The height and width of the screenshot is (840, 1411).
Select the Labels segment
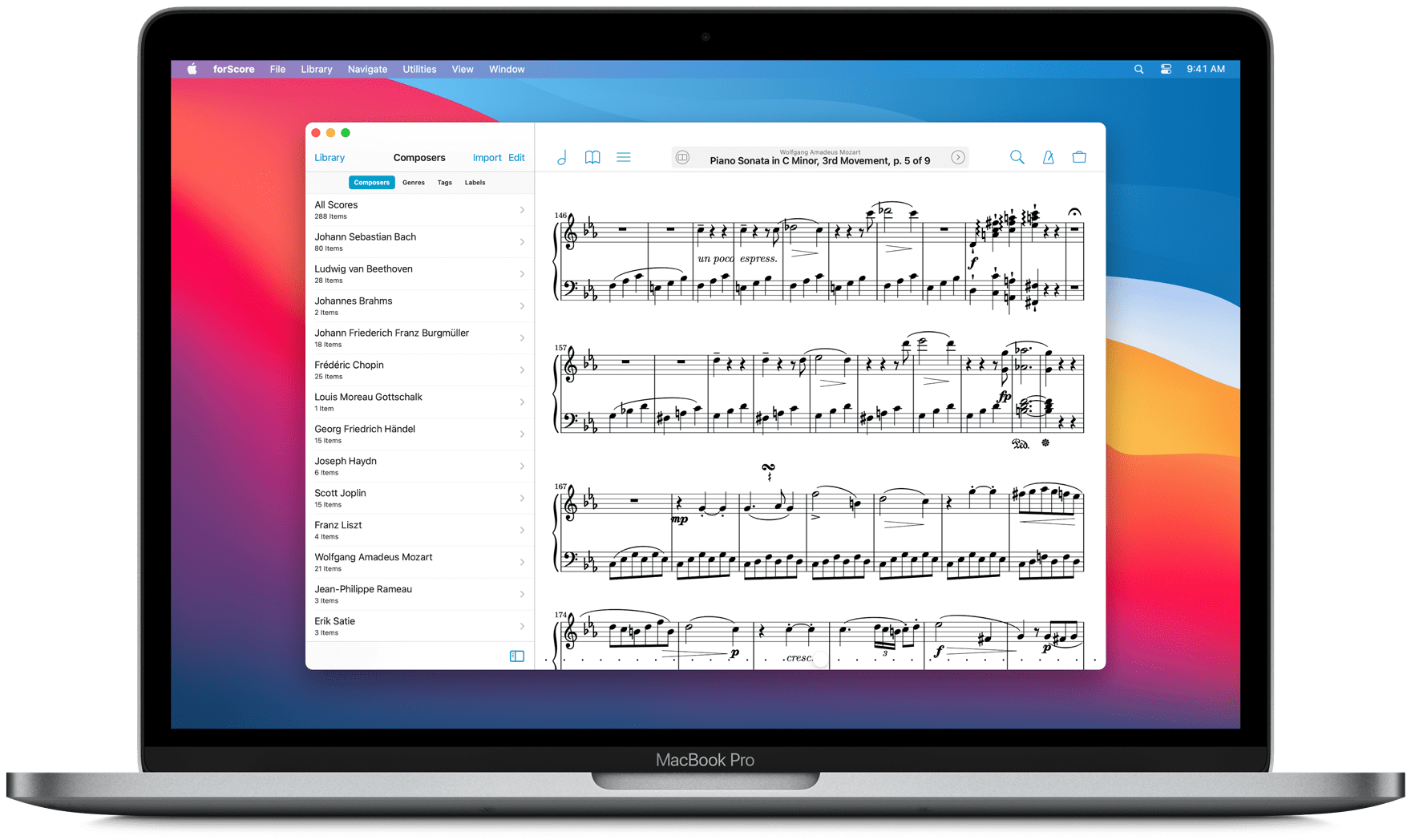tap(475, 183)
